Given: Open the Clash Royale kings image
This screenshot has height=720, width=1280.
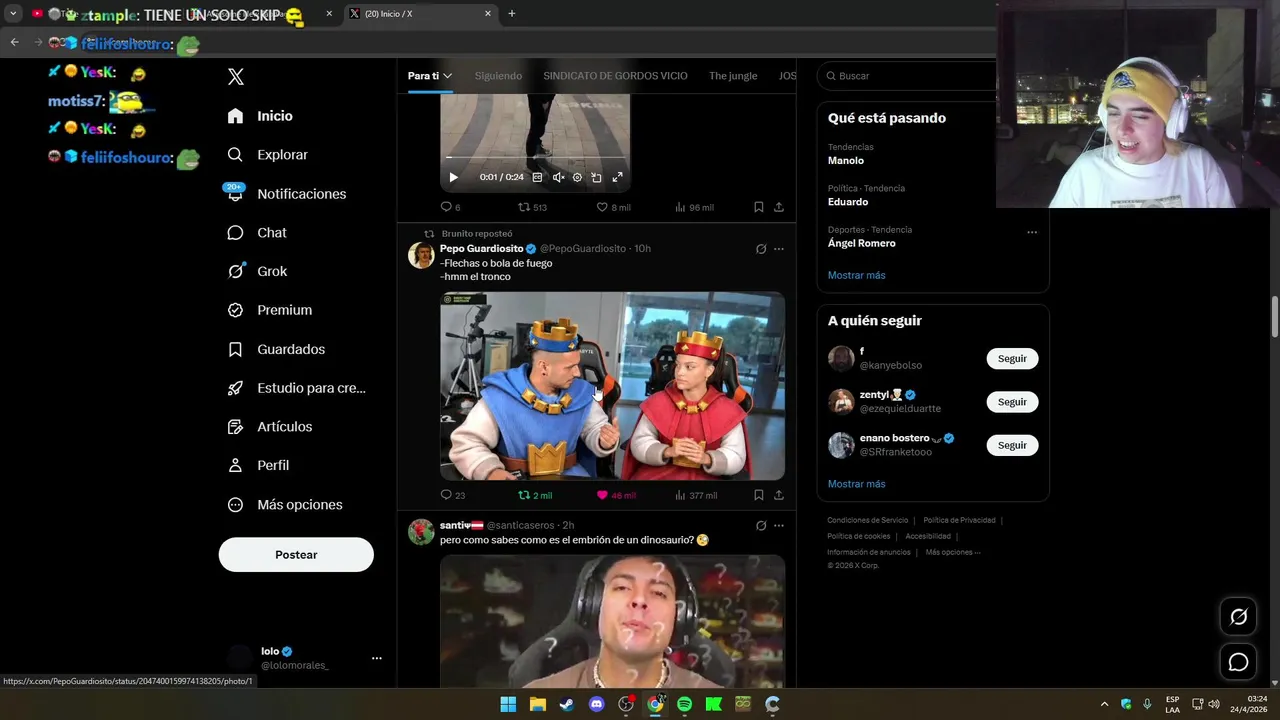Looking at the screenshot, I should point(612,386).
